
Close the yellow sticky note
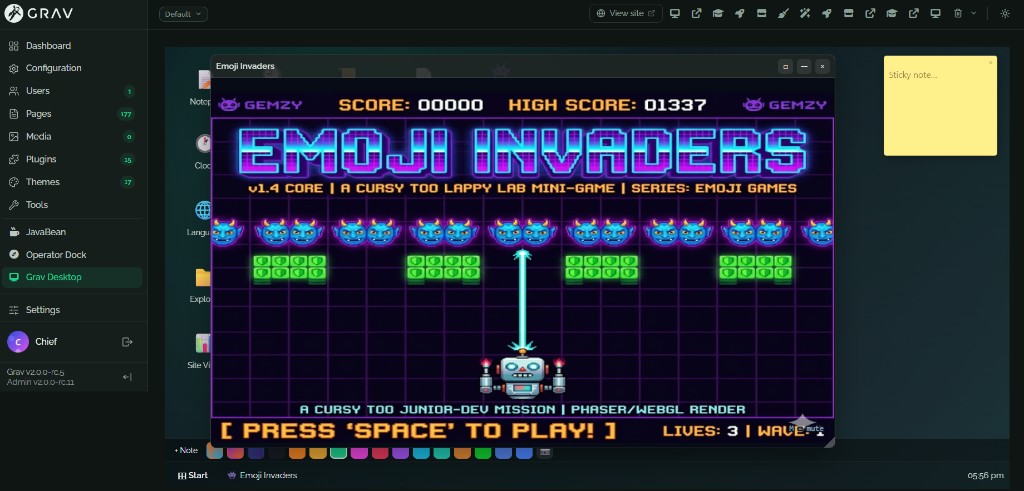pos(990,63)
